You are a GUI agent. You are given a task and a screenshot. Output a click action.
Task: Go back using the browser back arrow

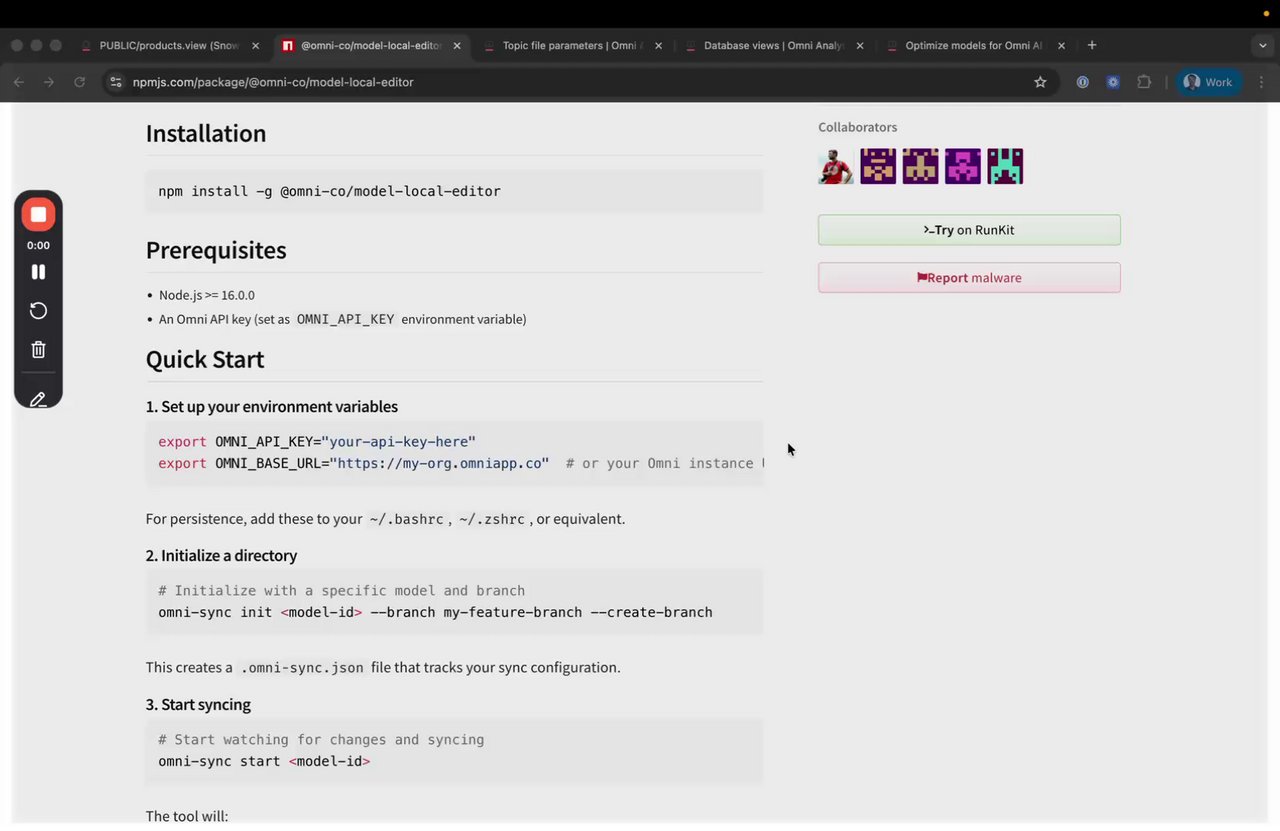(18, 82)
